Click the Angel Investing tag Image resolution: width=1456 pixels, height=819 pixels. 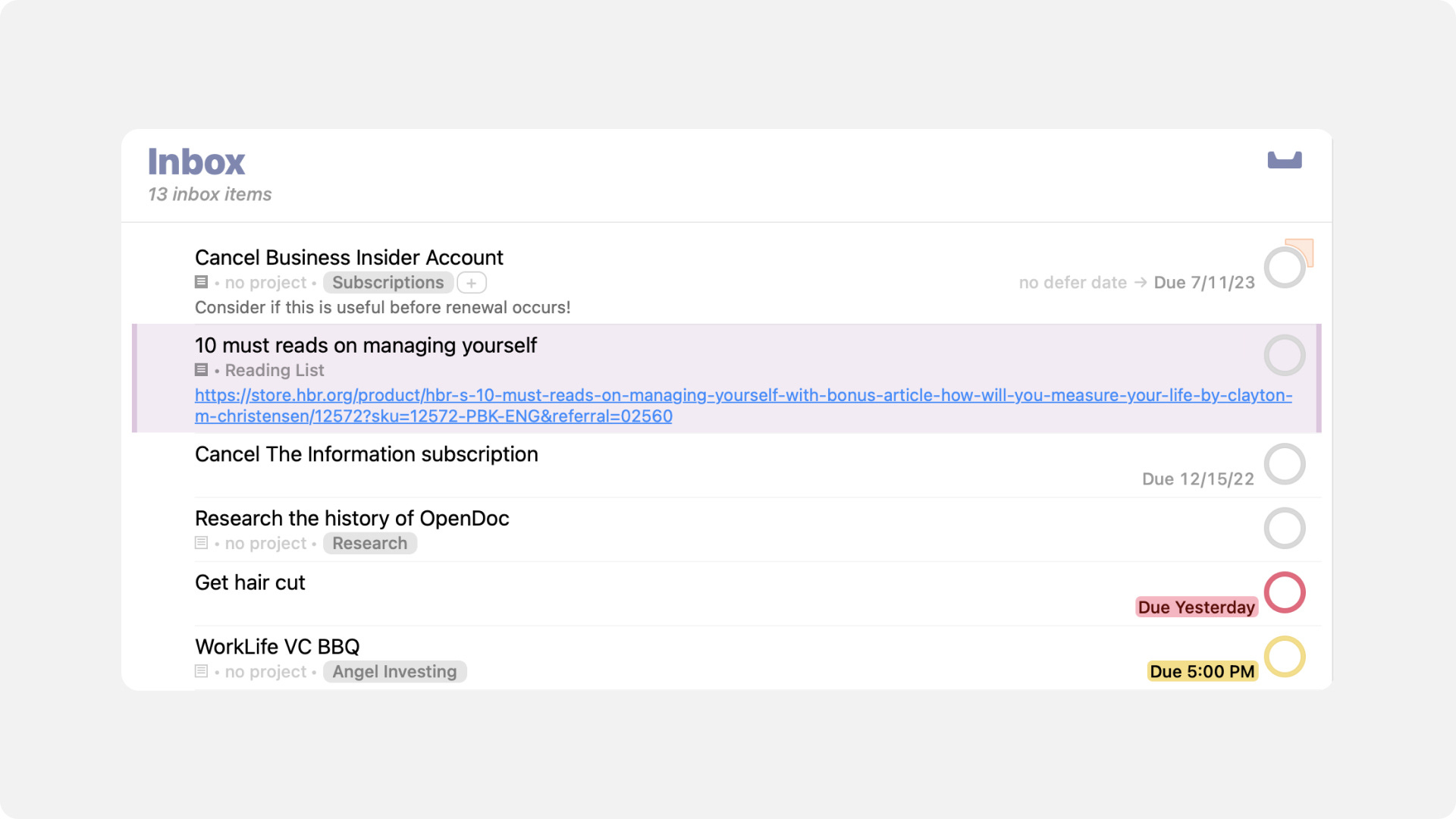[394, 671]
